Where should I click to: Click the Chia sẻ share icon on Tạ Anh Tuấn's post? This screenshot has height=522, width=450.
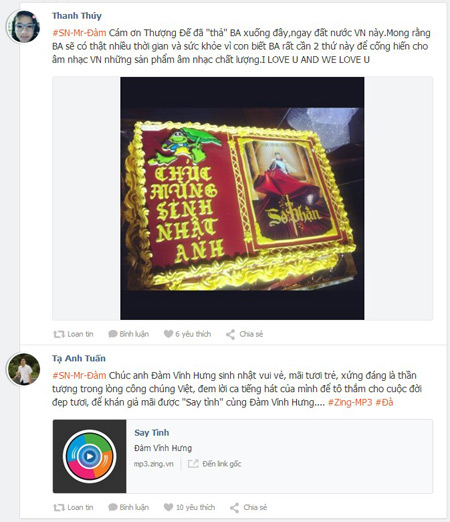234,508
